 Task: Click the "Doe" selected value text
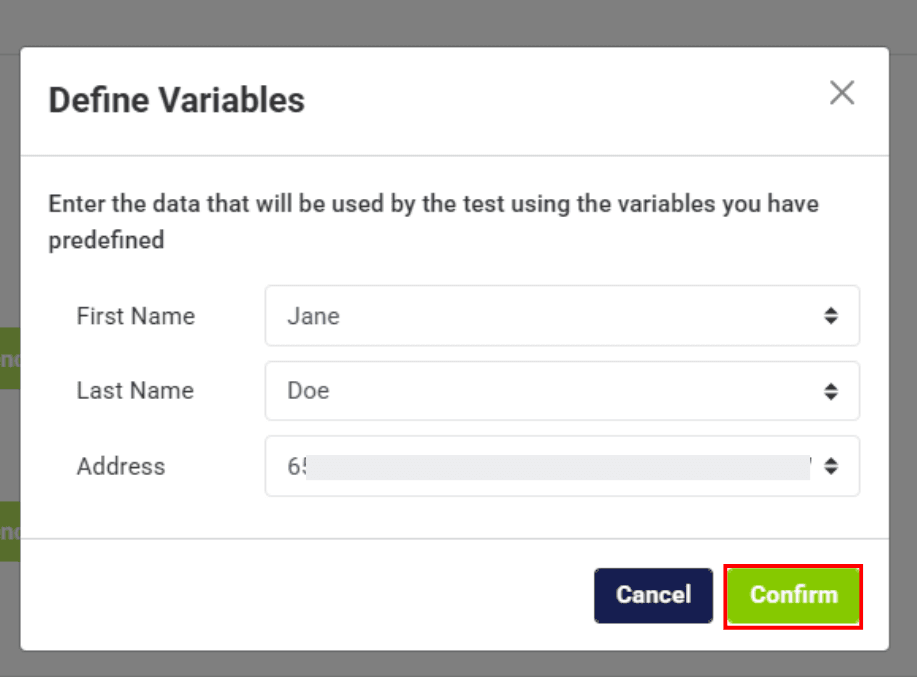point(308,391)
